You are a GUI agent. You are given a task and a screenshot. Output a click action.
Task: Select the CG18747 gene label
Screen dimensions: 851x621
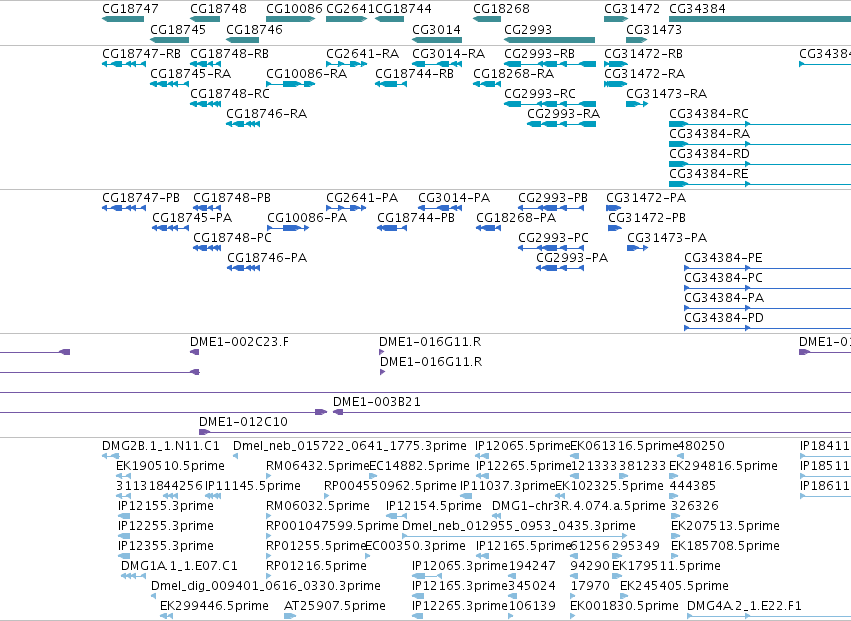coord(130,9)
